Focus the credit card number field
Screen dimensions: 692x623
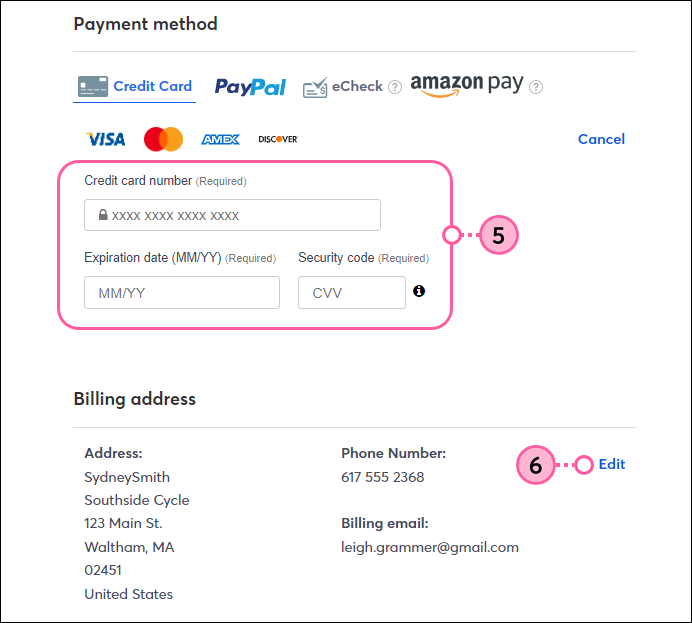233,215
